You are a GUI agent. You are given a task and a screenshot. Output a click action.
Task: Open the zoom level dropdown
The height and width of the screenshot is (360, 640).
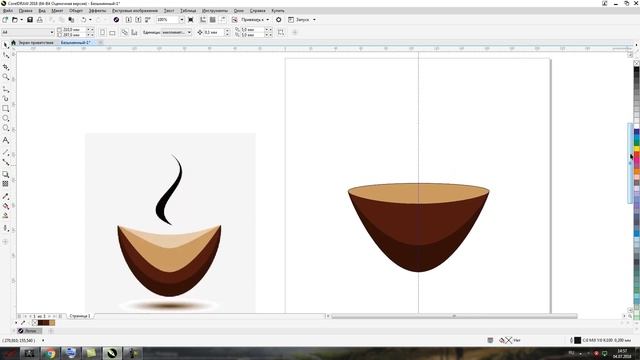182,20
